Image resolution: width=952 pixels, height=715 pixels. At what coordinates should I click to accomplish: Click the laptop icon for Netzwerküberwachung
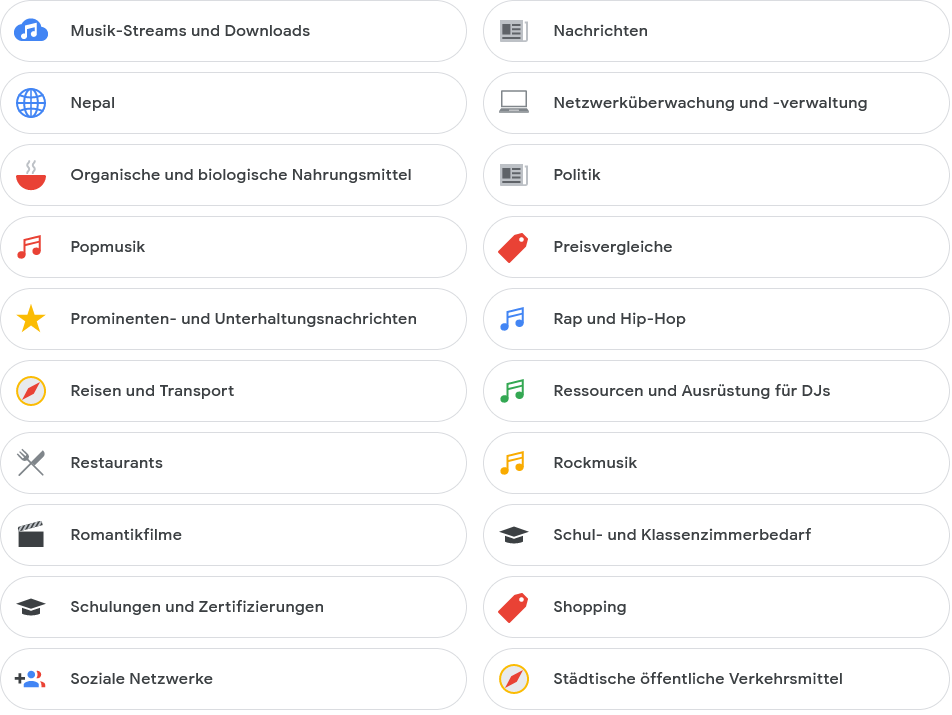514,103
